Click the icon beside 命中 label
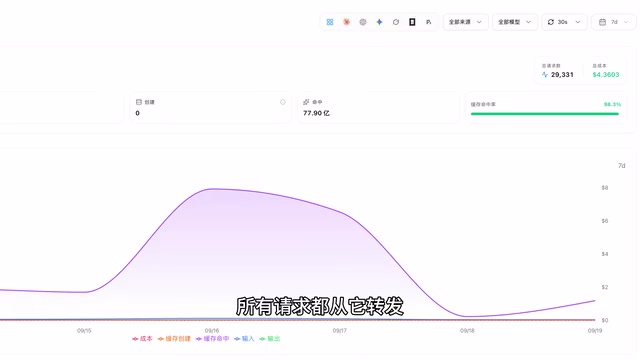The height and width of the screenshot is (360, 640). 306,102
